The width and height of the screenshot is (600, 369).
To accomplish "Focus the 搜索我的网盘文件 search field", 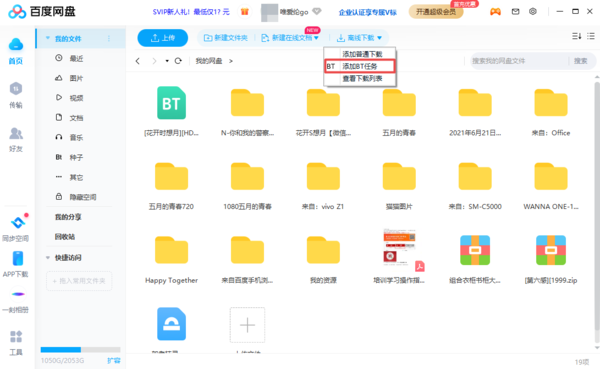I will click(518, 61).
